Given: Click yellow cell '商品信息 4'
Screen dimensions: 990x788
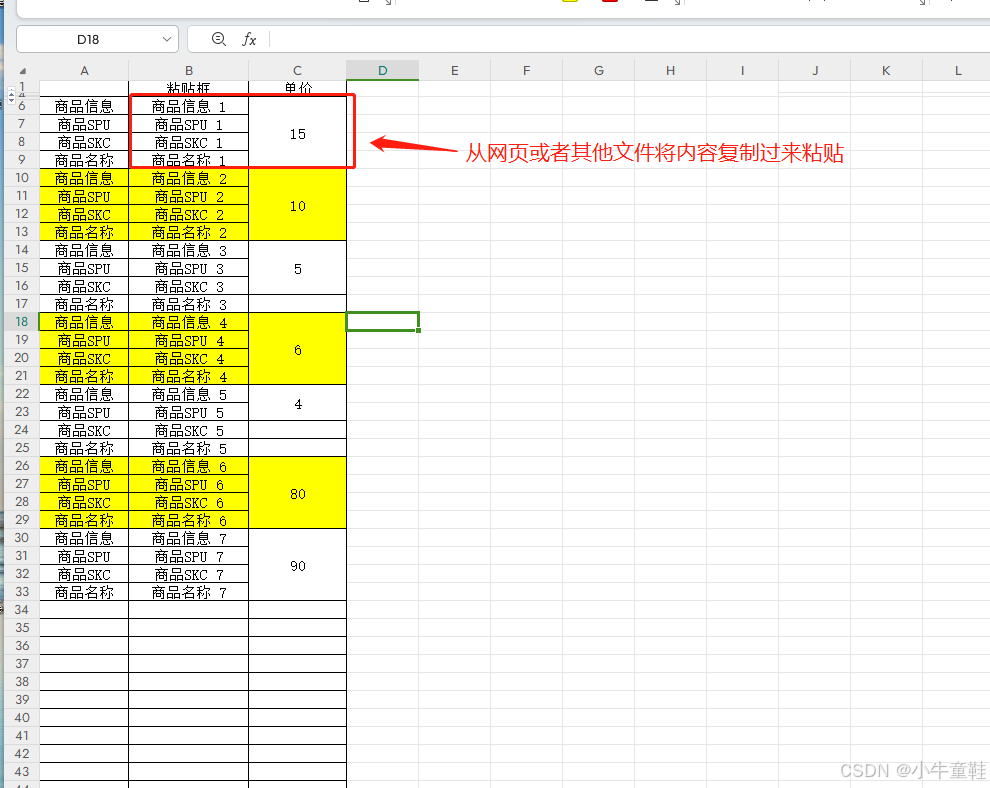Looking at the screenshot, I should point(189,322).
